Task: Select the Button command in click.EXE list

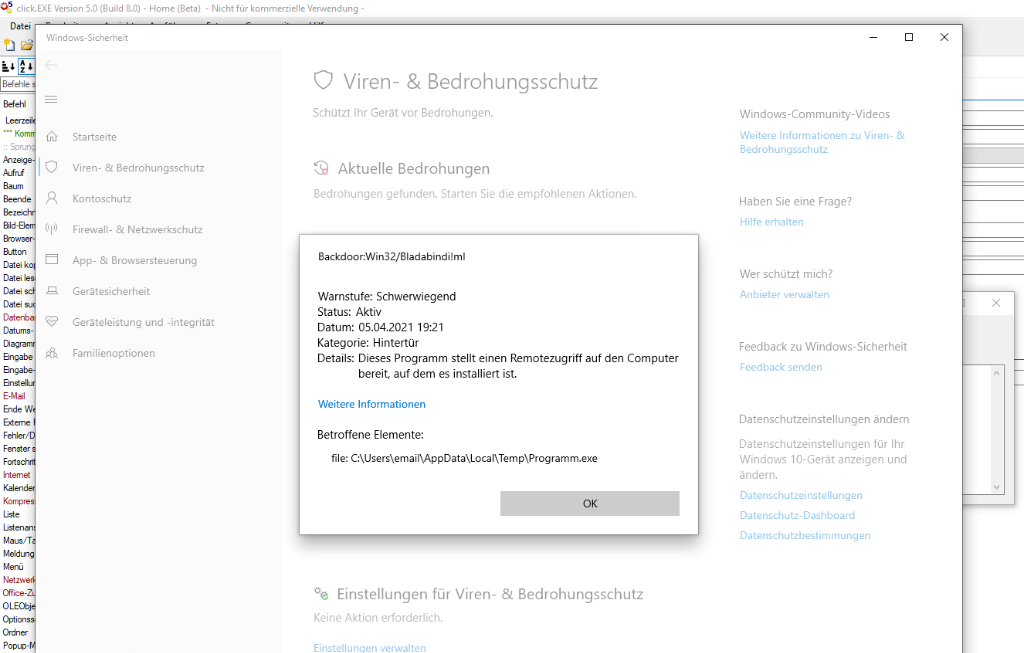Action: [15, 251]
